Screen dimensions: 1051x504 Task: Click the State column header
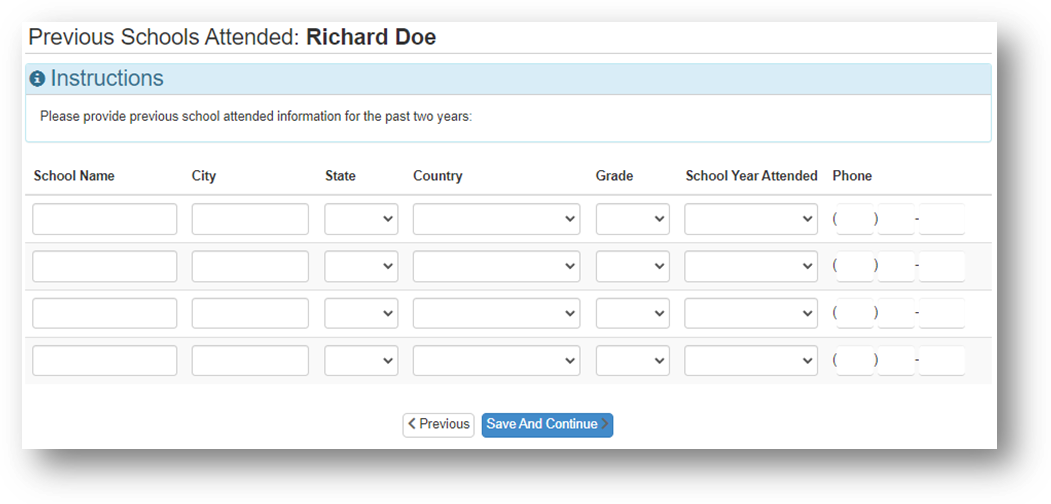coord(341,176)
